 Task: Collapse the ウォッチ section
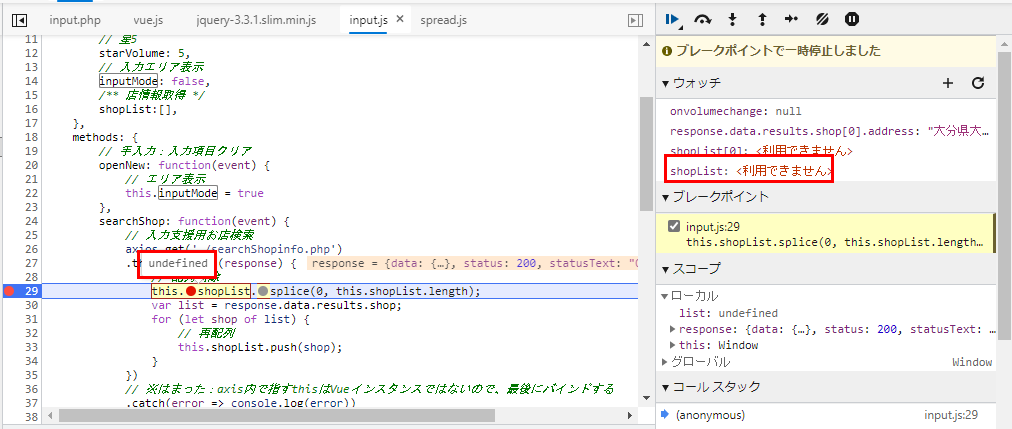tap(667, 83)
